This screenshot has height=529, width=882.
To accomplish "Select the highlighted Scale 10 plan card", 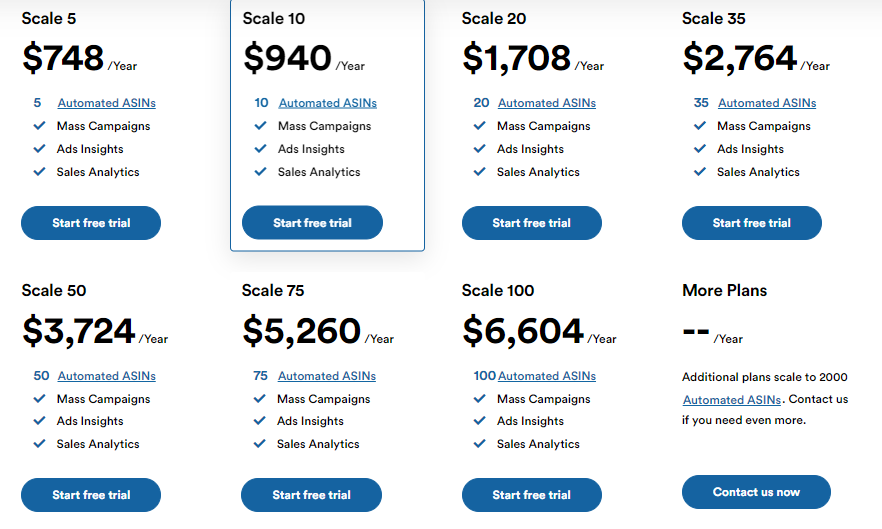I will click(327, 125).
